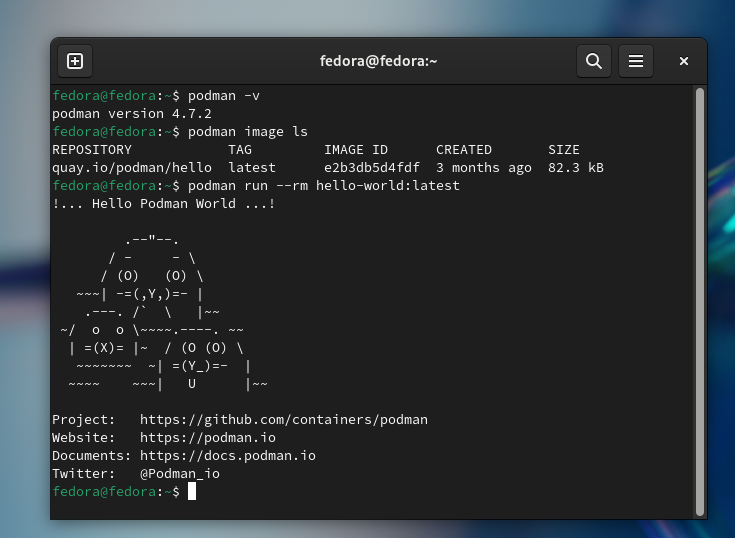
Task: Click the https://github.com/containers/podman project URL
Action: [x=284, y=419]
